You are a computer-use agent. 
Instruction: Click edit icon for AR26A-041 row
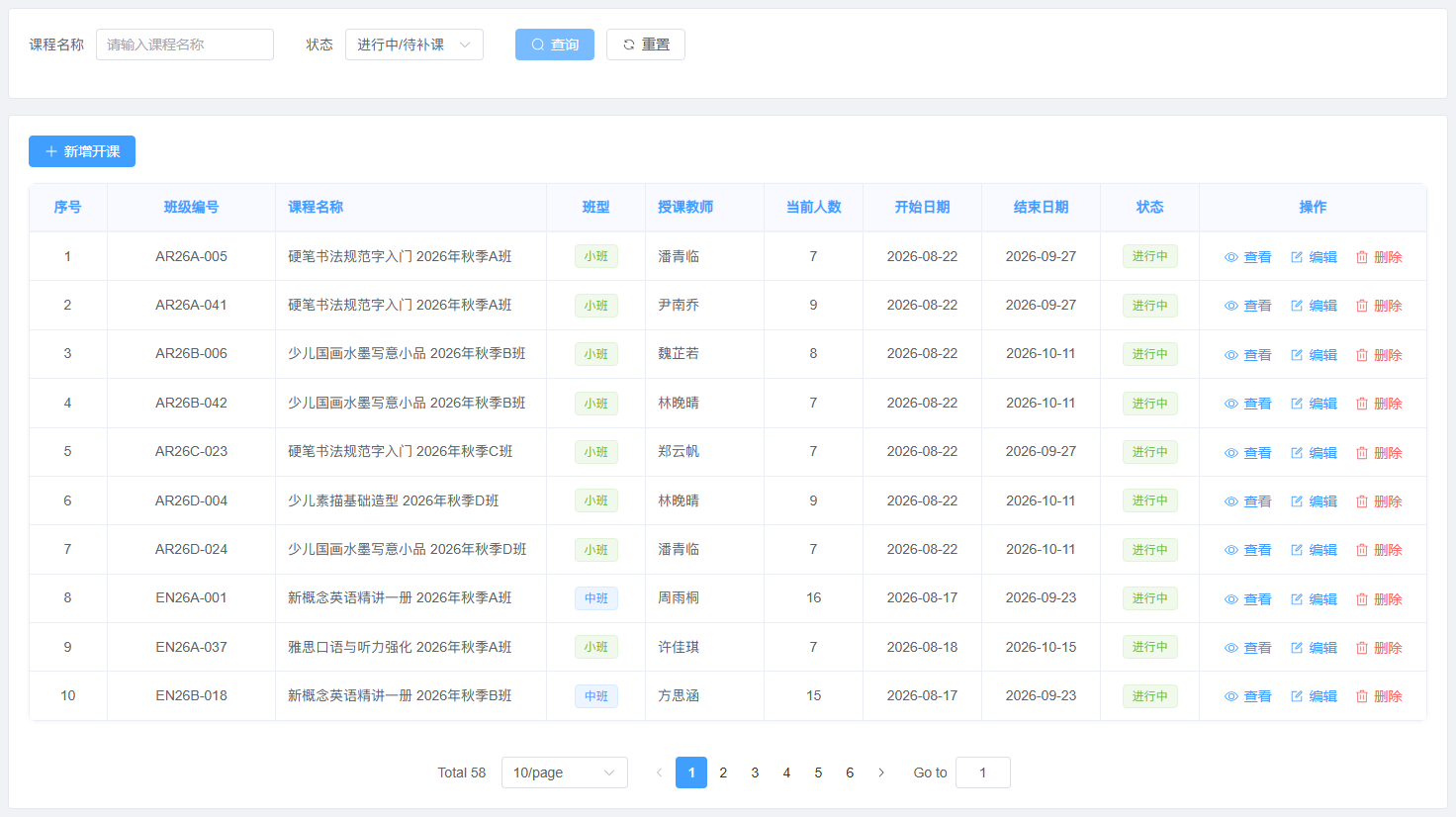(1297, 306)
